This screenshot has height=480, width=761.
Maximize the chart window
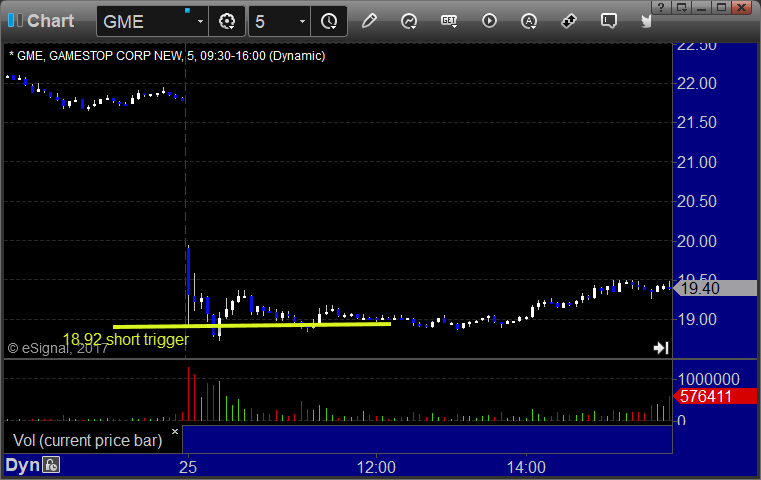pos(721,7)
